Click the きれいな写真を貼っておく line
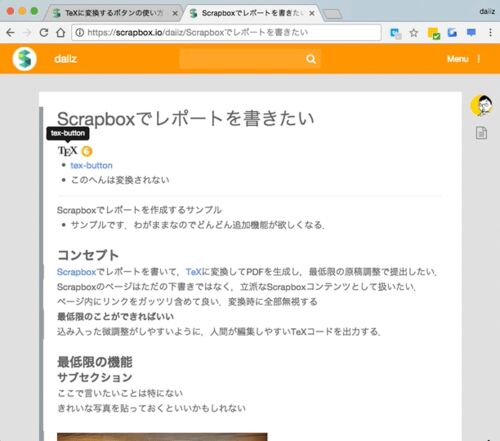This screenshot has width=500, height=441. [151, 408]
